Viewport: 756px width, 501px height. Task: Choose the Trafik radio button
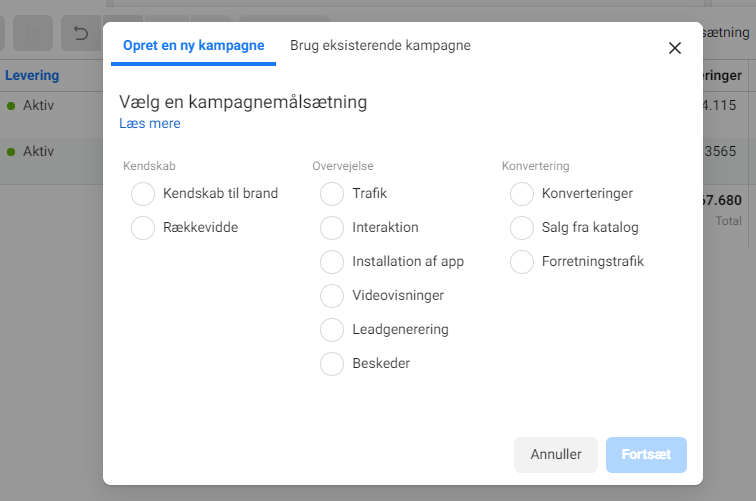coord(332,194)
